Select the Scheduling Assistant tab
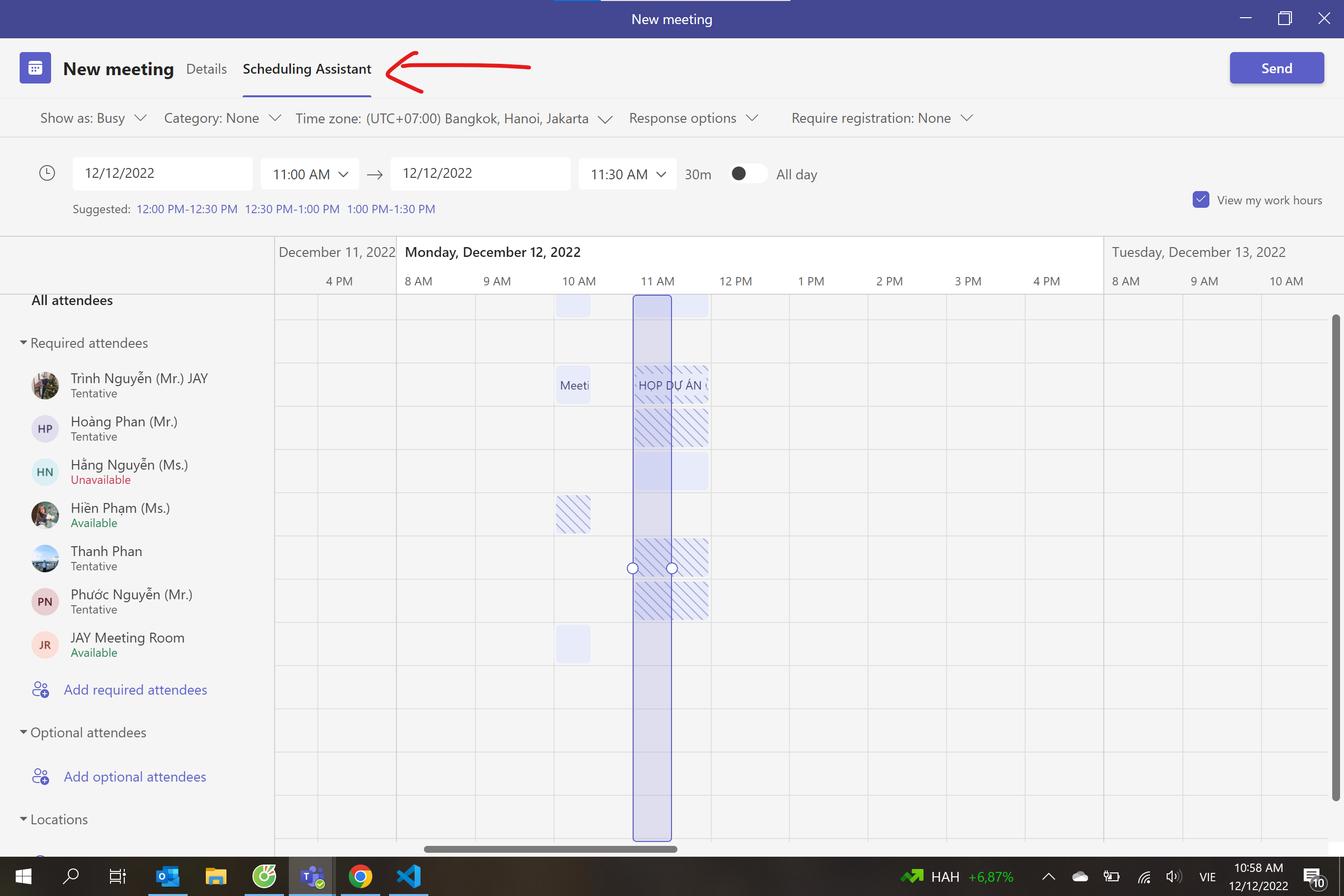This screenshot has height=896, width=1344. pyautogui.click(x=307, y=69)
